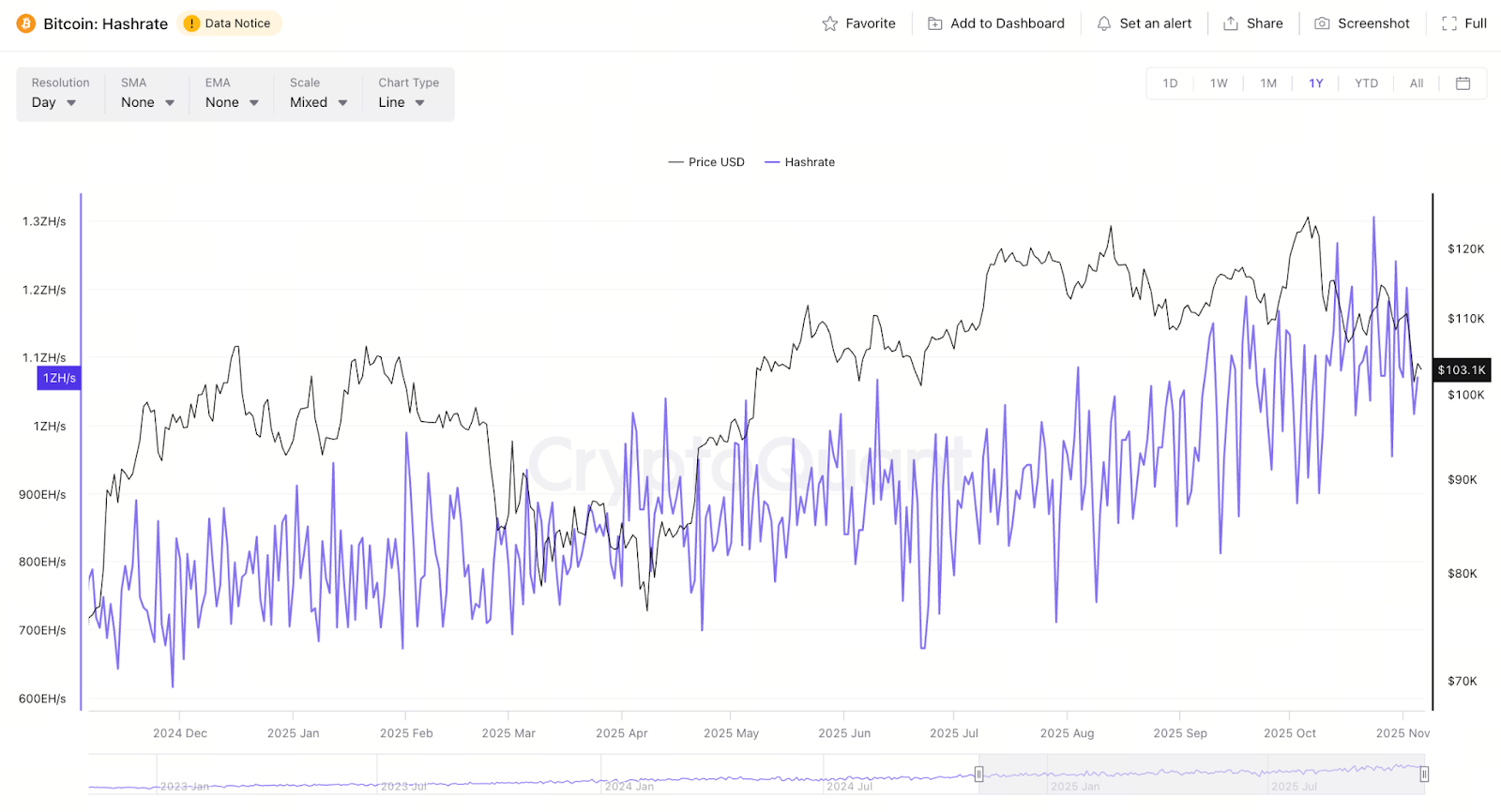Image resolution: width=1501 pixels, height=812 pixels.
Task: Click the orange Bitcoin logo icon
Action: click(x=26, y=24)
